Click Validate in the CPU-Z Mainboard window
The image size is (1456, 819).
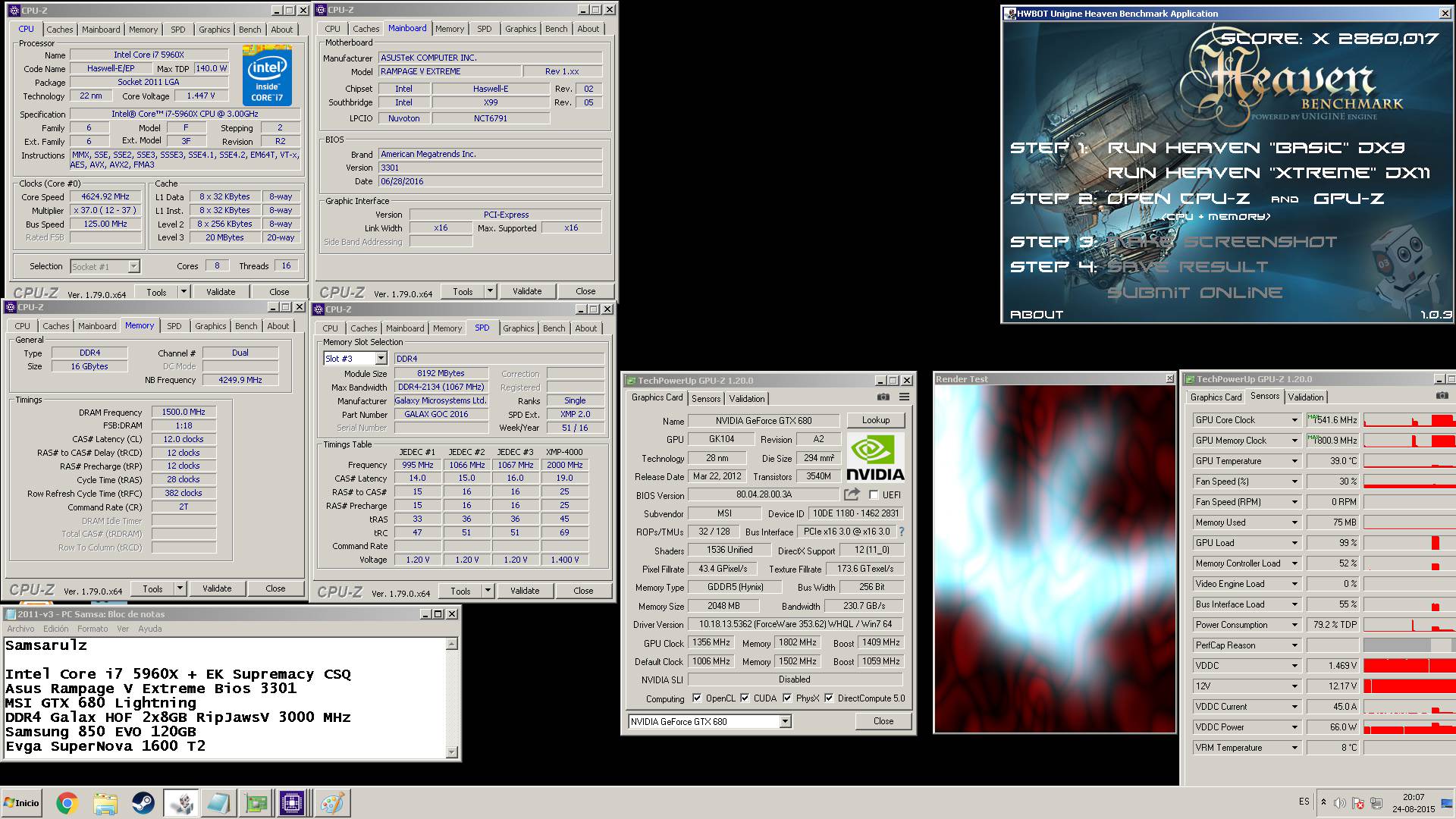pyautogui.click(x=526, y=291)
